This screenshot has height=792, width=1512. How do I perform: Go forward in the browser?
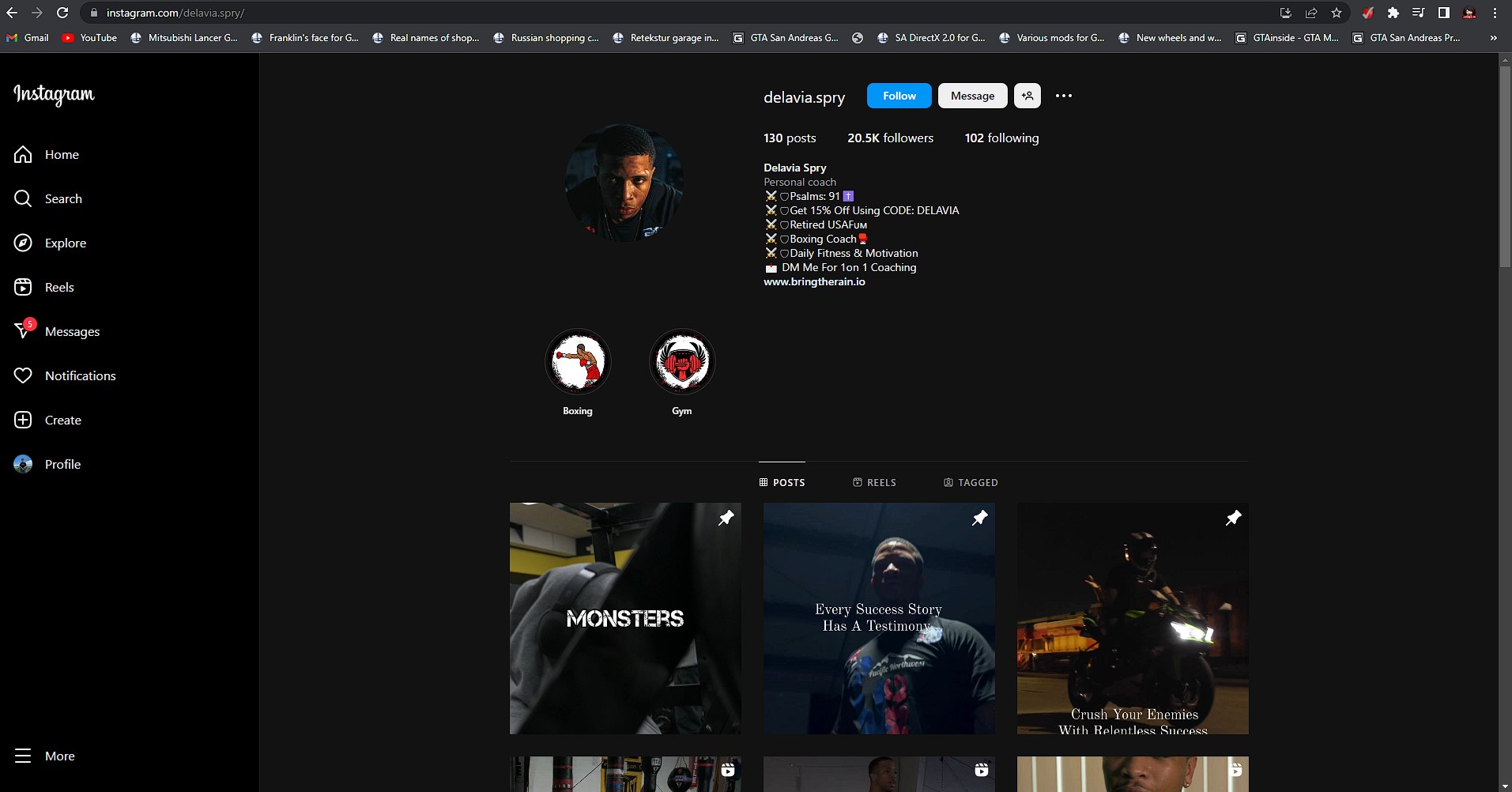coord(37,13)
